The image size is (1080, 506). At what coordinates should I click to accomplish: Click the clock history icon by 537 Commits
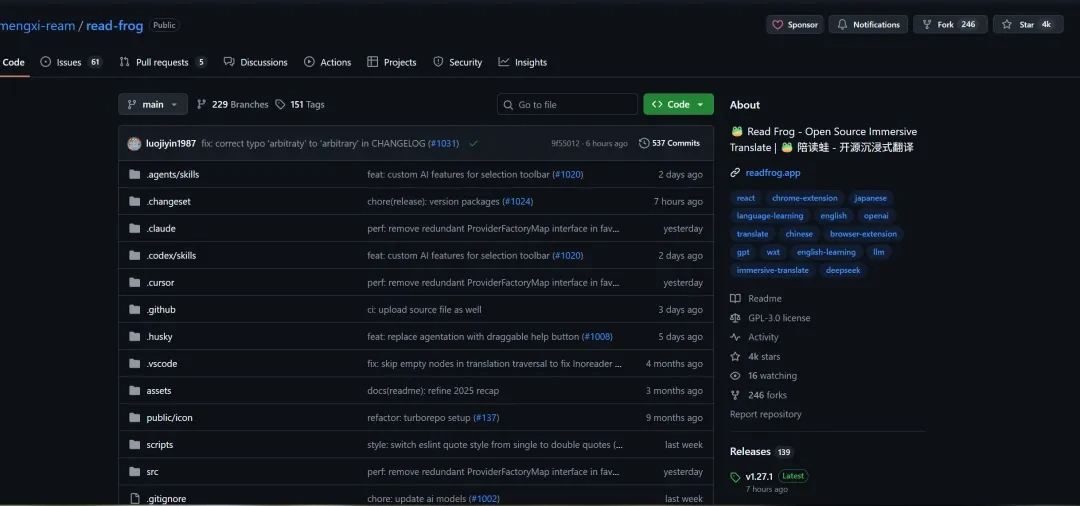point(644,143)
